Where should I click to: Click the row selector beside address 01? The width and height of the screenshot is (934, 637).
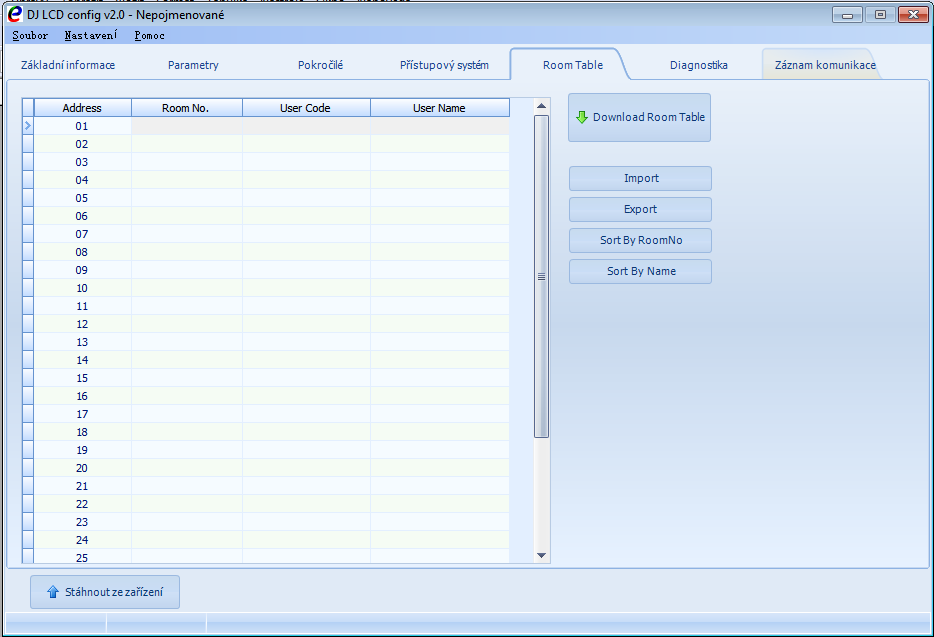click(28, 126)
